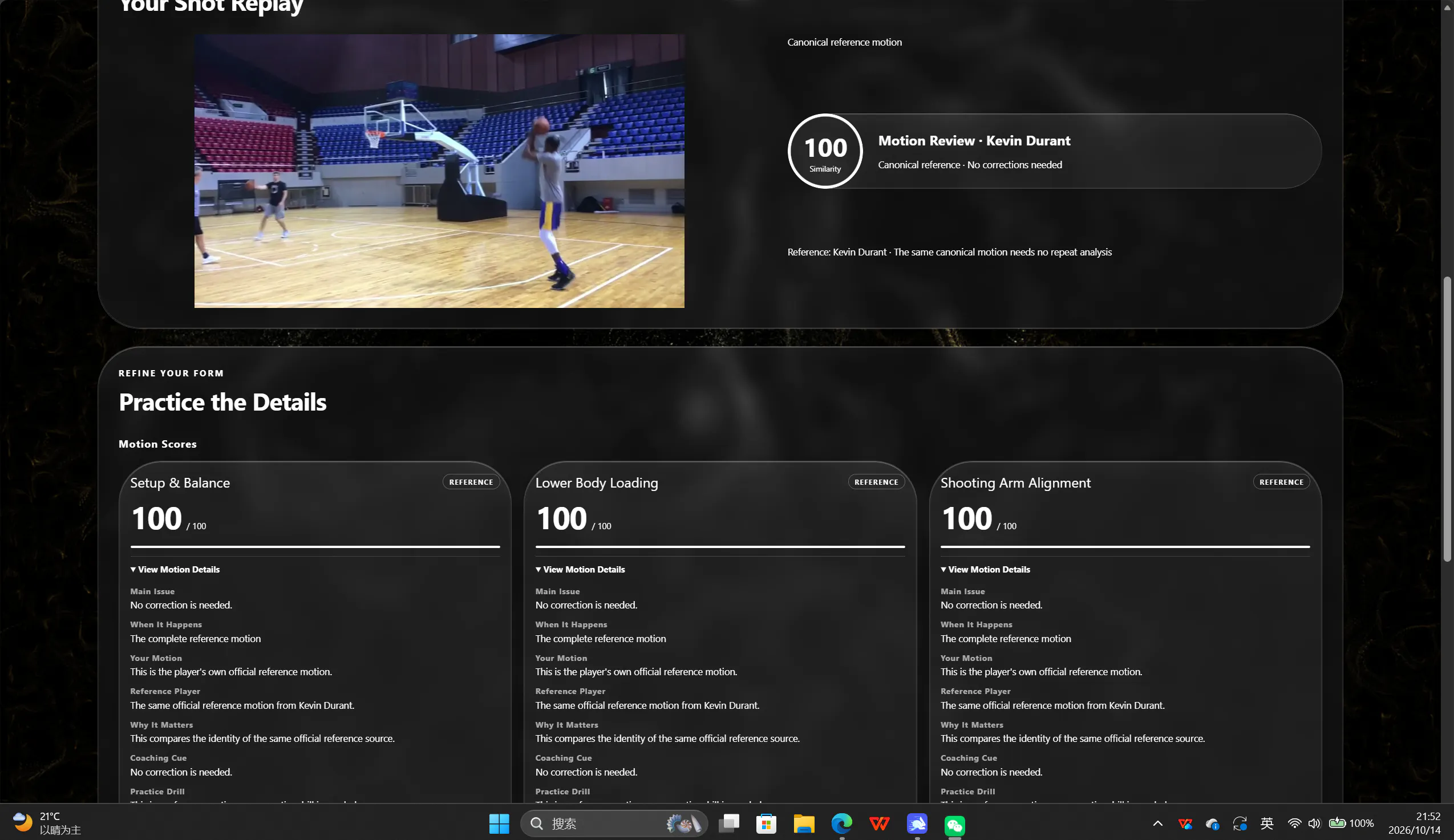The height and width of the screenshot is (840, 1454).
Task: Open WeChat from the taskbar
Action: [x=955, y=825]
